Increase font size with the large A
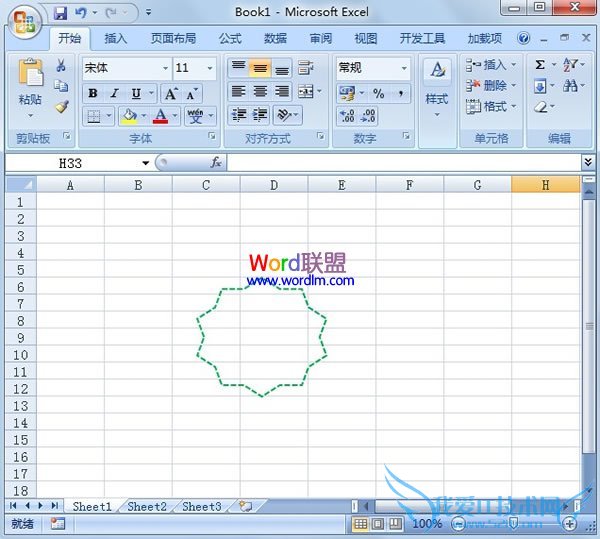The height and width of the screenshot is (539, 600). (x=171, y=93)
